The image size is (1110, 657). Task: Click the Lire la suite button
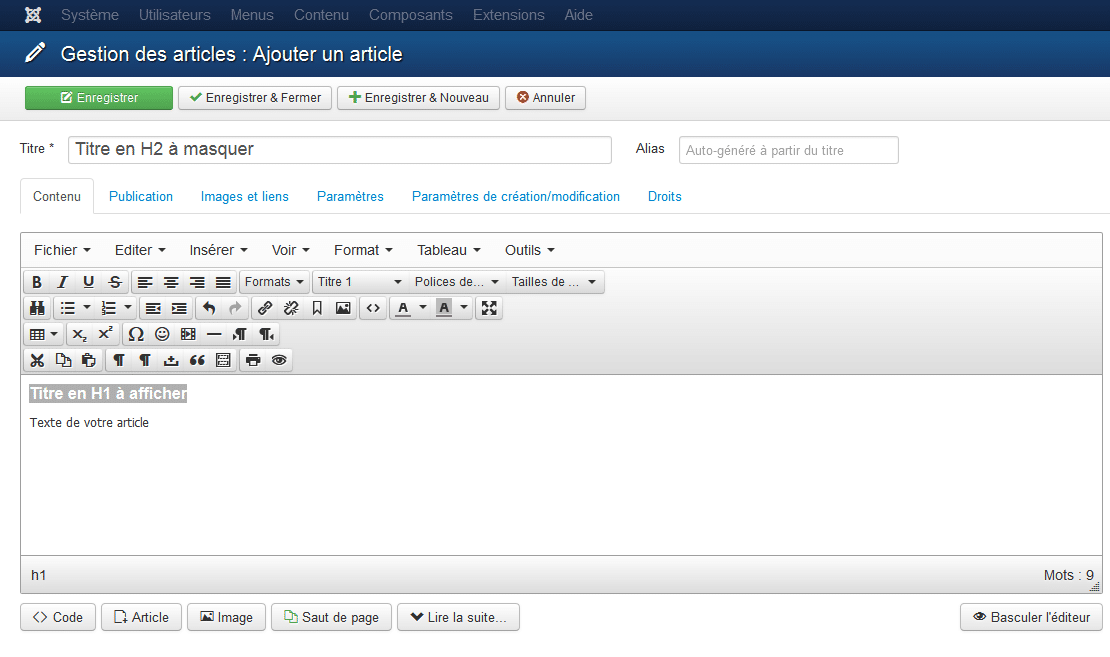[458, 617]
